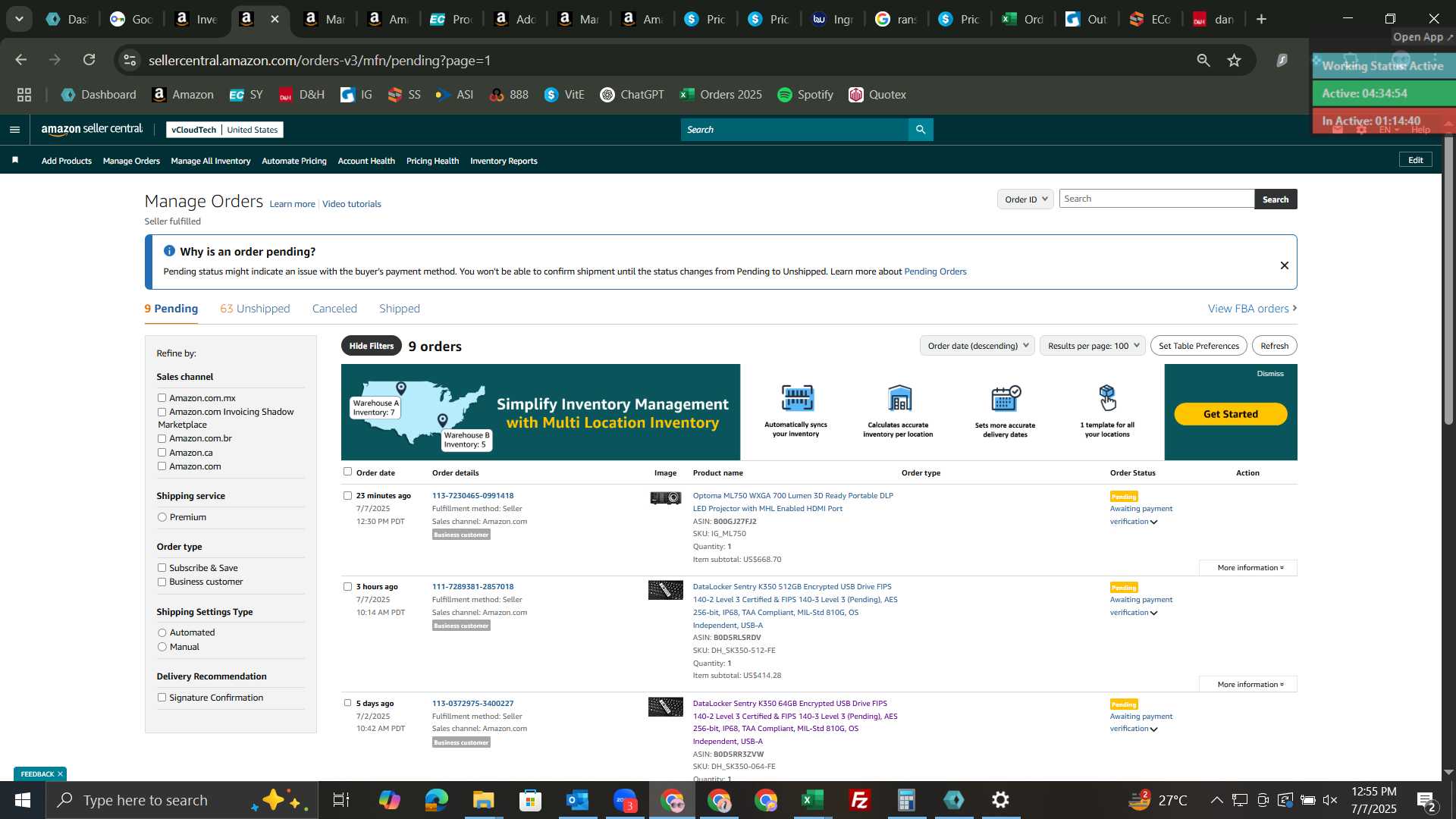Open Automate Pricing menu
Screen dimensions: 1456x819
point(294,161)
